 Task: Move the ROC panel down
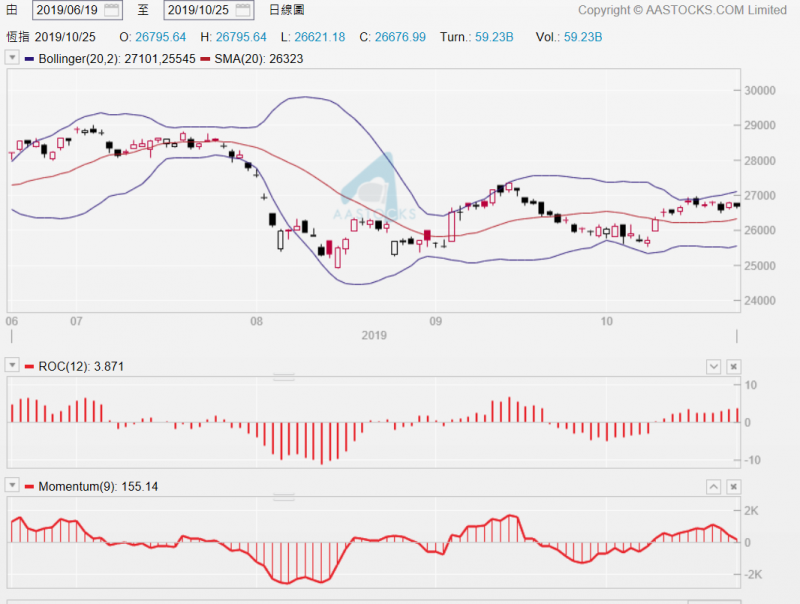(x=713, y=367)
